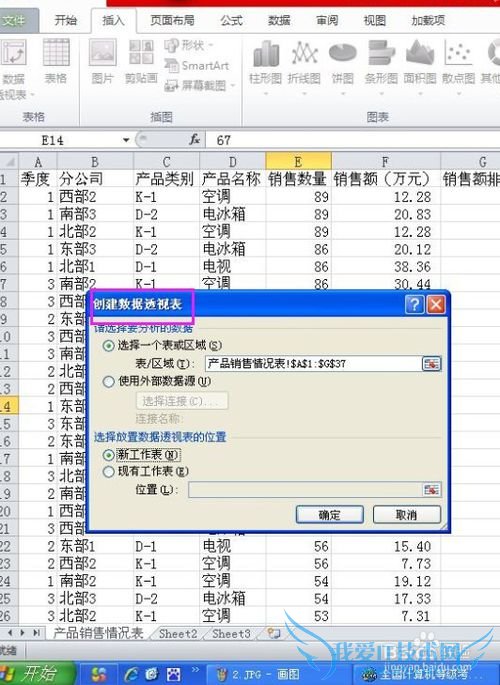
Task: Switch to the Add-ins (加载项) tab
Action: 428,20
